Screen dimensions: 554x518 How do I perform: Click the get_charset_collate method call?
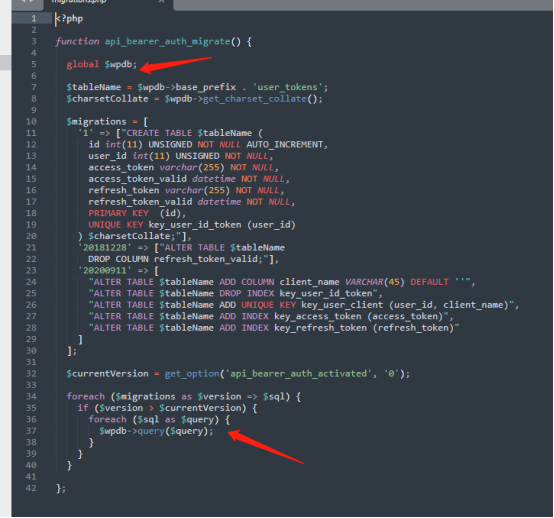(254, 99)
